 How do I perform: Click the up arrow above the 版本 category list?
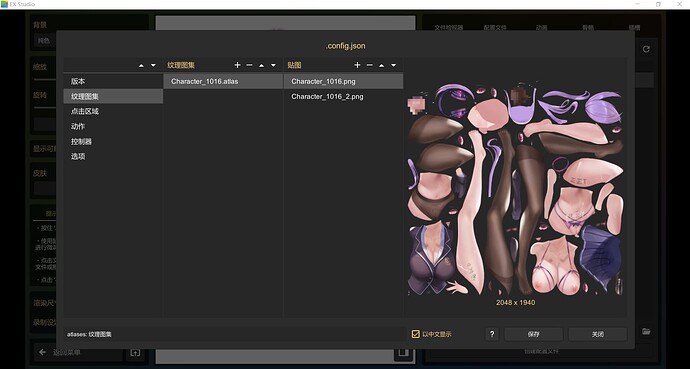(141, 66)
